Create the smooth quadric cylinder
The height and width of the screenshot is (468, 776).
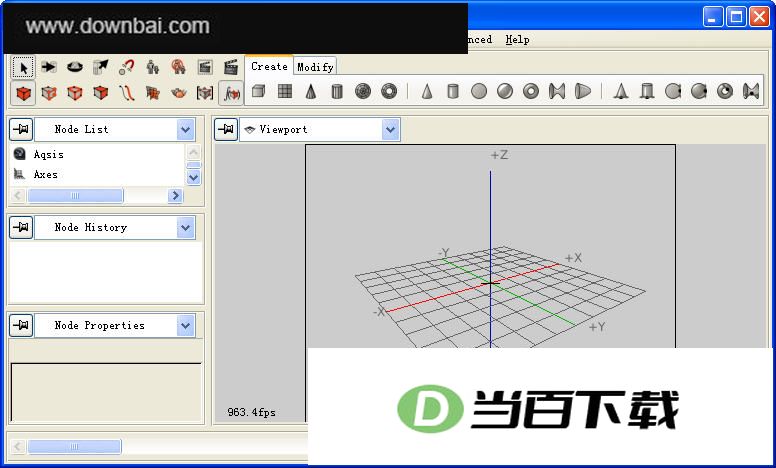[453, 91]
